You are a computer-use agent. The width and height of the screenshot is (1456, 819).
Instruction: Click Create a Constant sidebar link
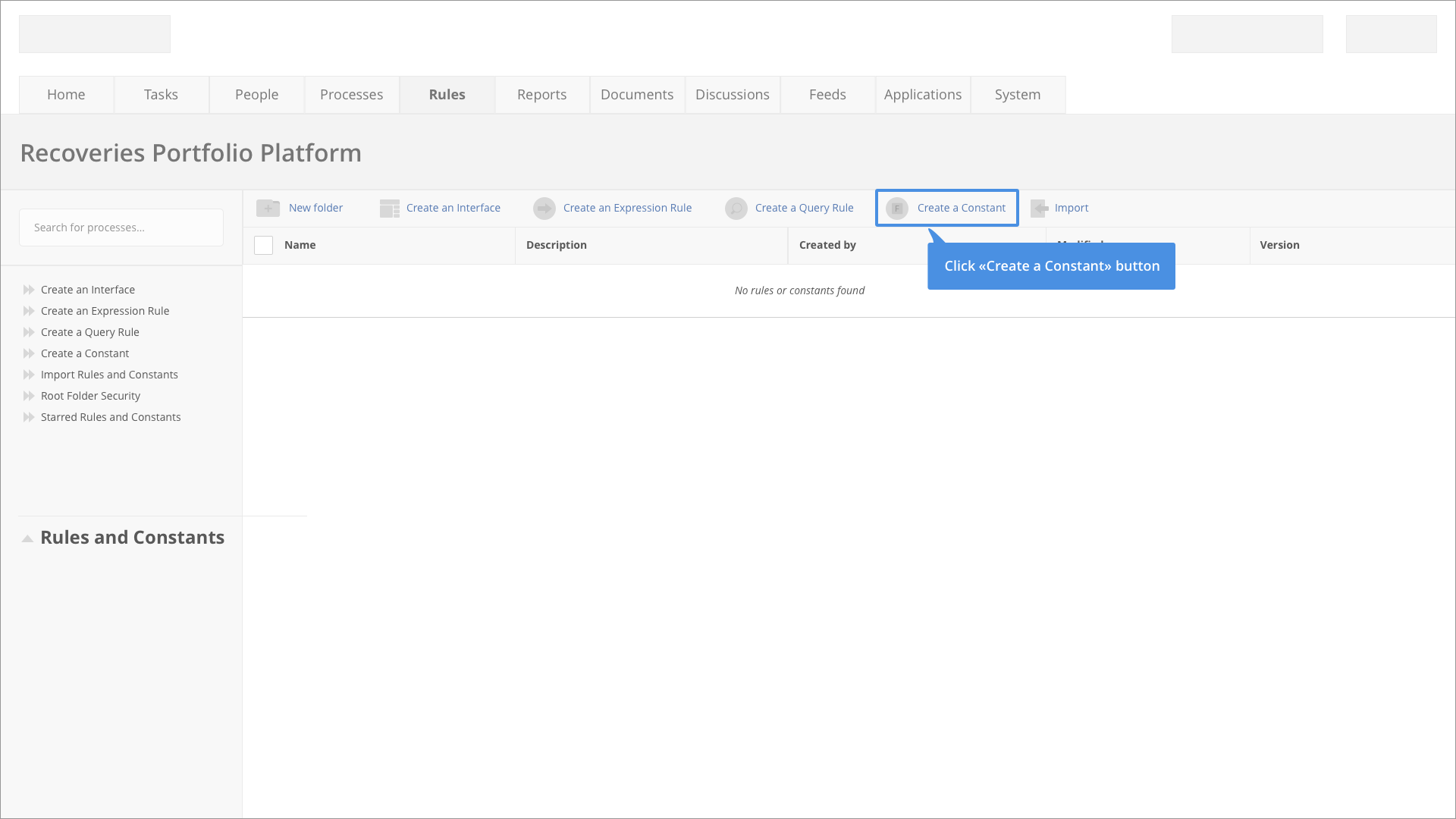pos(85,353)
